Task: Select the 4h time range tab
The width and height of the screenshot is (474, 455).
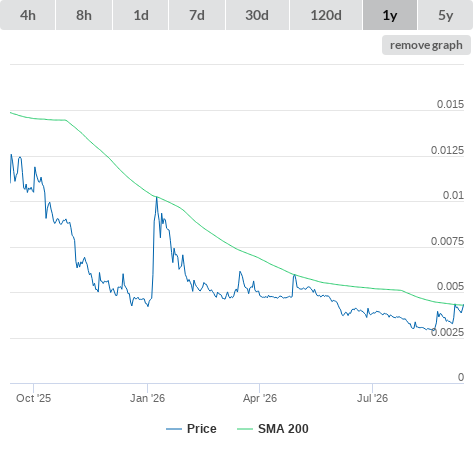Action: coord(28,15)
